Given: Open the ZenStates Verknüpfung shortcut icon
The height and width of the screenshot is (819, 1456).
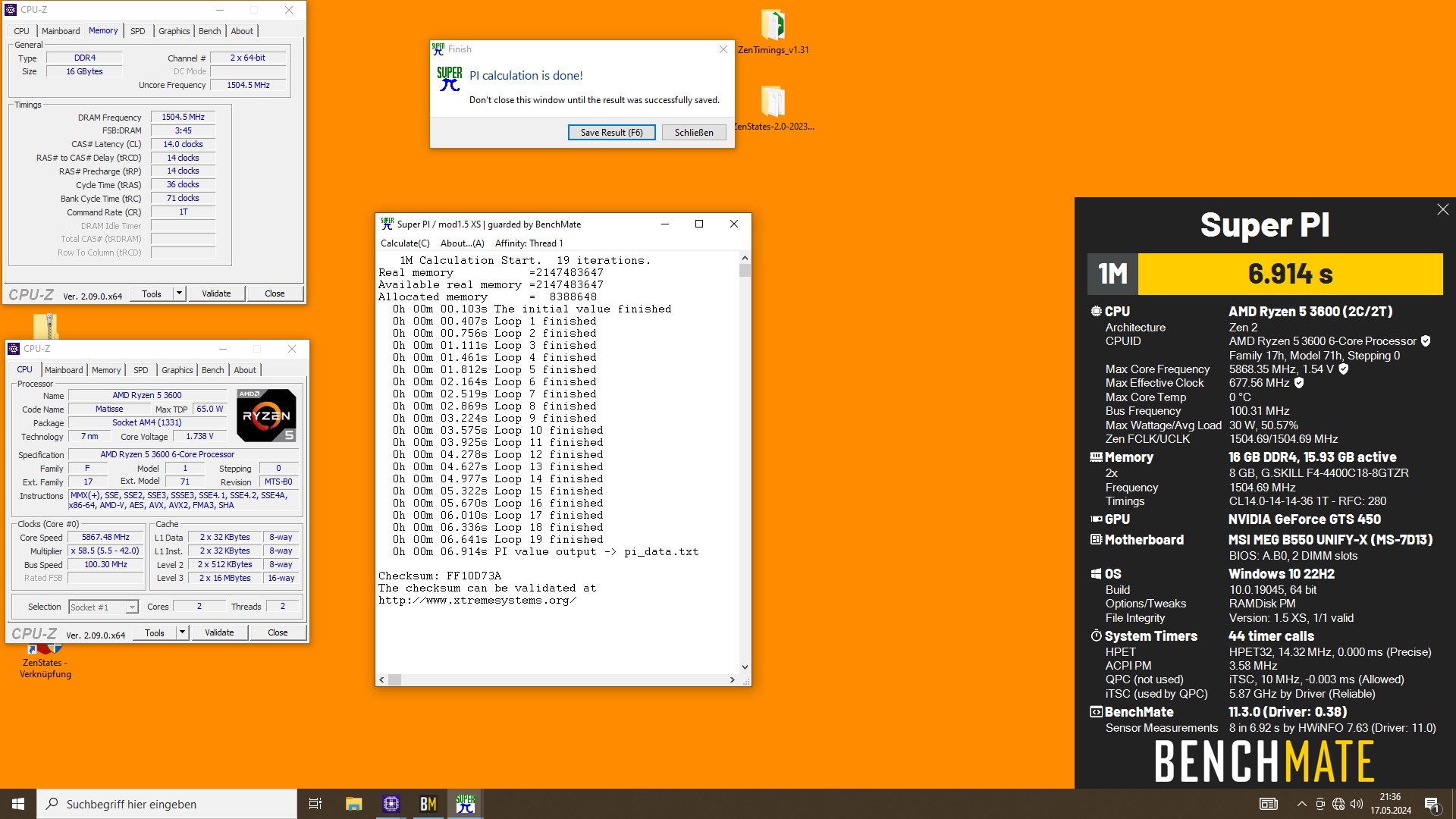Looking at the screenshot, I should 45,649.
